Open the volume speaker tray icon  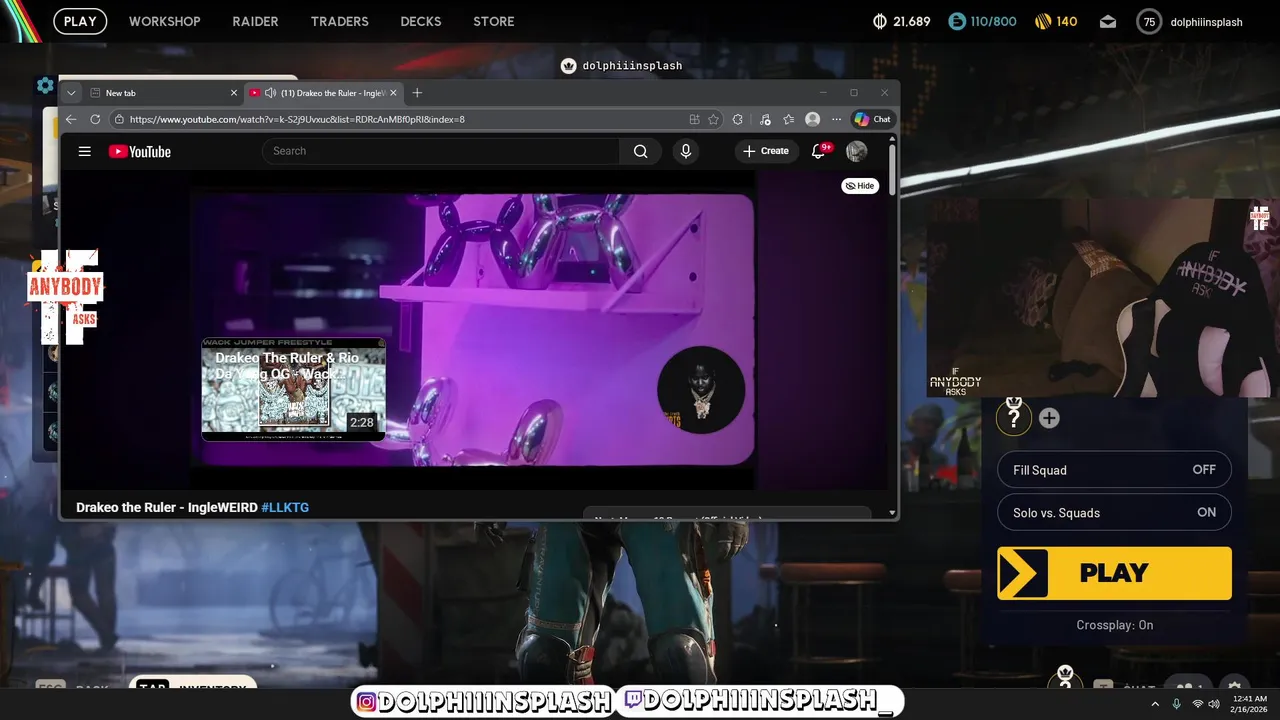pyautogui.click(x=1215, y=704)
